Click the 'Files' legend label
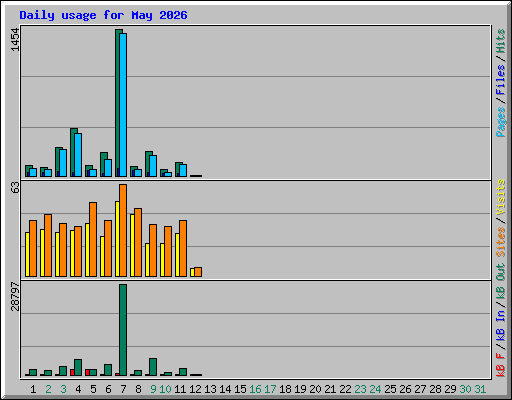Image resolution: width=512 pixels, height=400 pixels. click(x=501, y=80)
